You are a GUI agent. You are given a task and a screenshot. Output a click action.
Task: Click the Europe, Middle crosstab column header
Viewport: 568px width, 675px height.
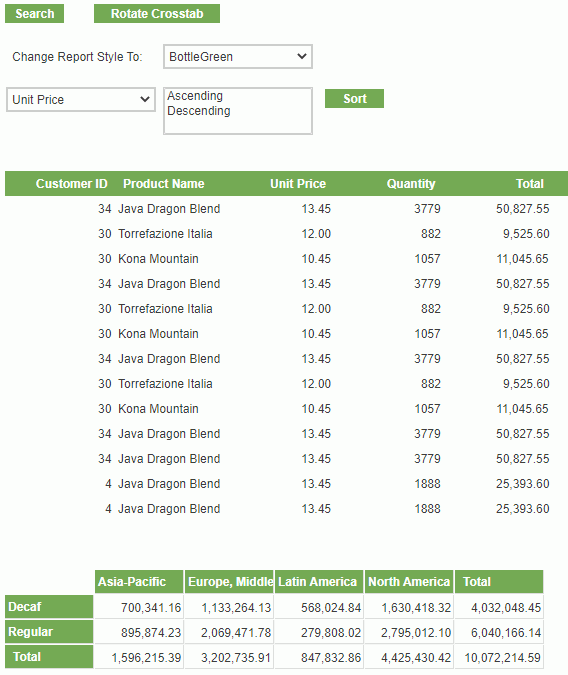click(x=229, y=582)
